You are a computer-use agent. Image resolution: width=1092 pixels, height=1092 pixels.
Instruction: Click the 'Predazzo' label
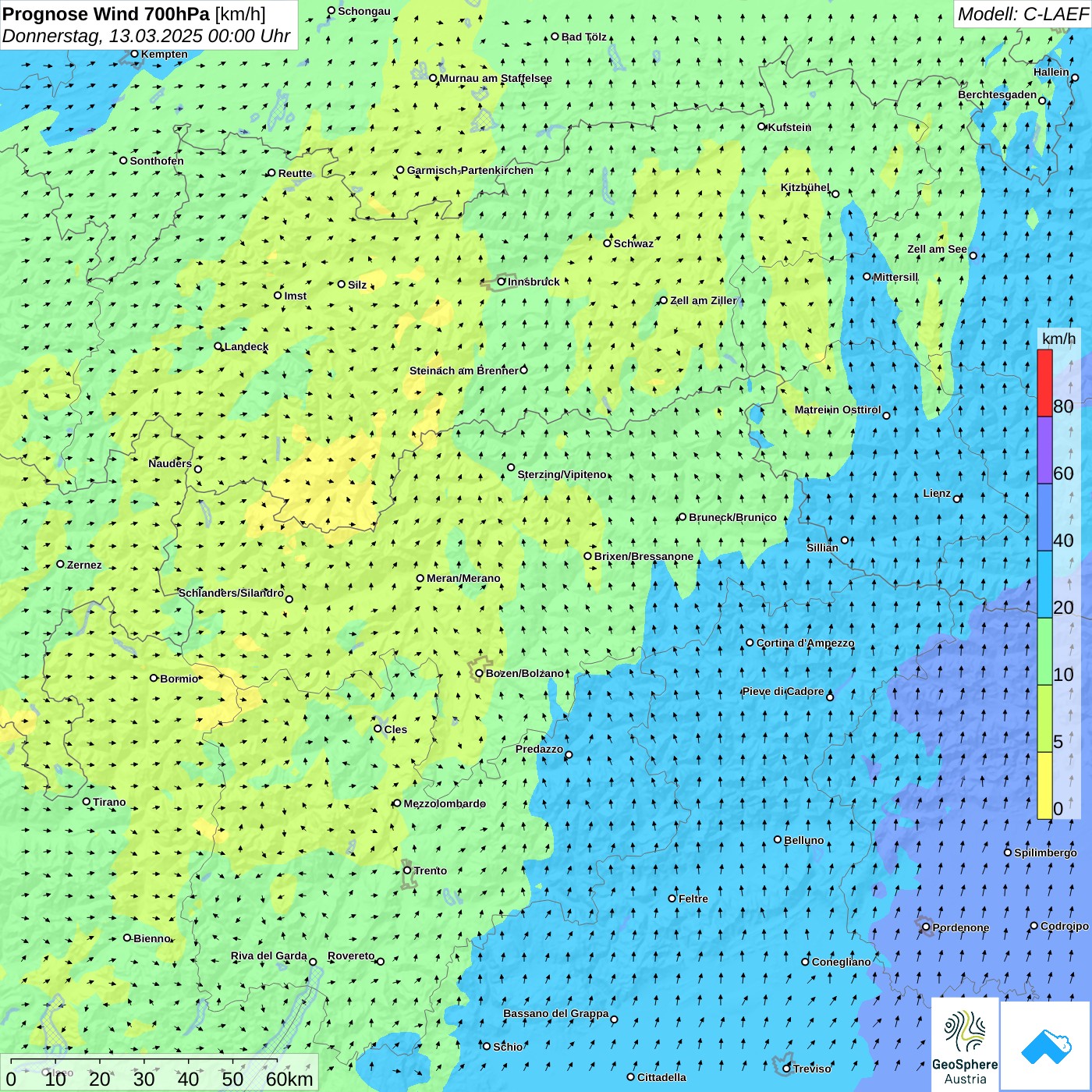pyautogui.click(x=540, y=749)
